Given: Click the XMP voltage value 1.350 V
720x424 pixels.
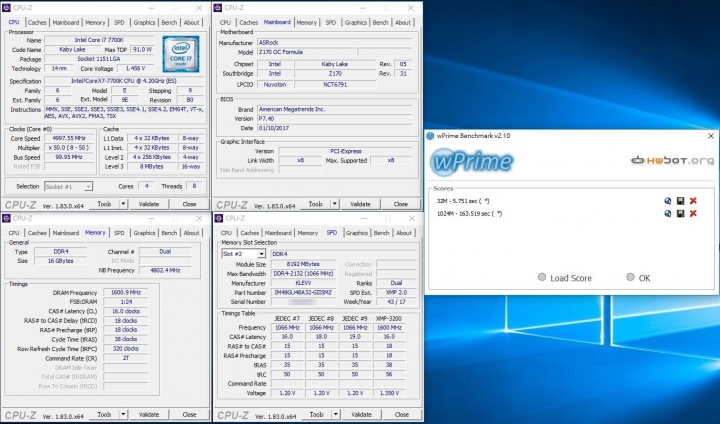Looking at the screenshot, I should point(389,393).
